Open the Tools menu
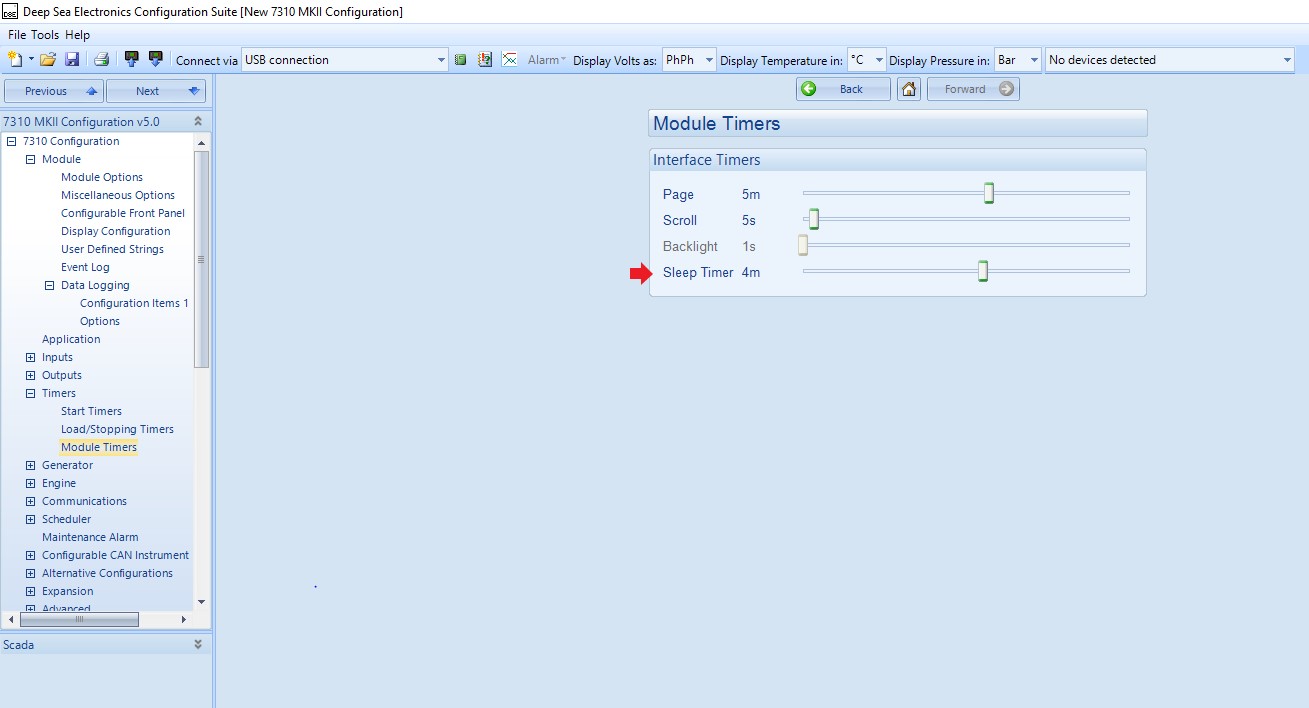1309x708 pixels. [x=45, y=35]
